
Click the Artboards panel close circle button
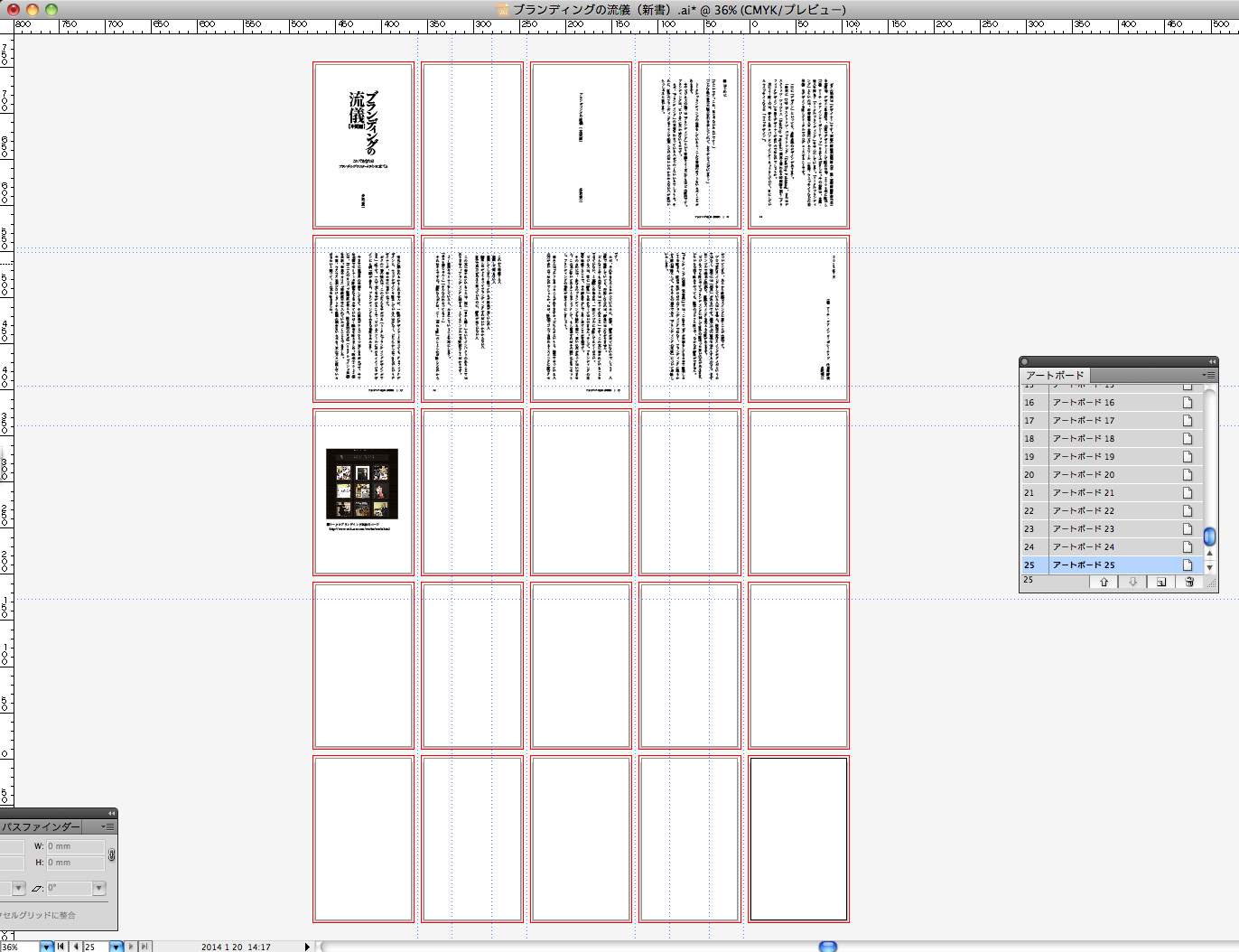click(1025, 361)
